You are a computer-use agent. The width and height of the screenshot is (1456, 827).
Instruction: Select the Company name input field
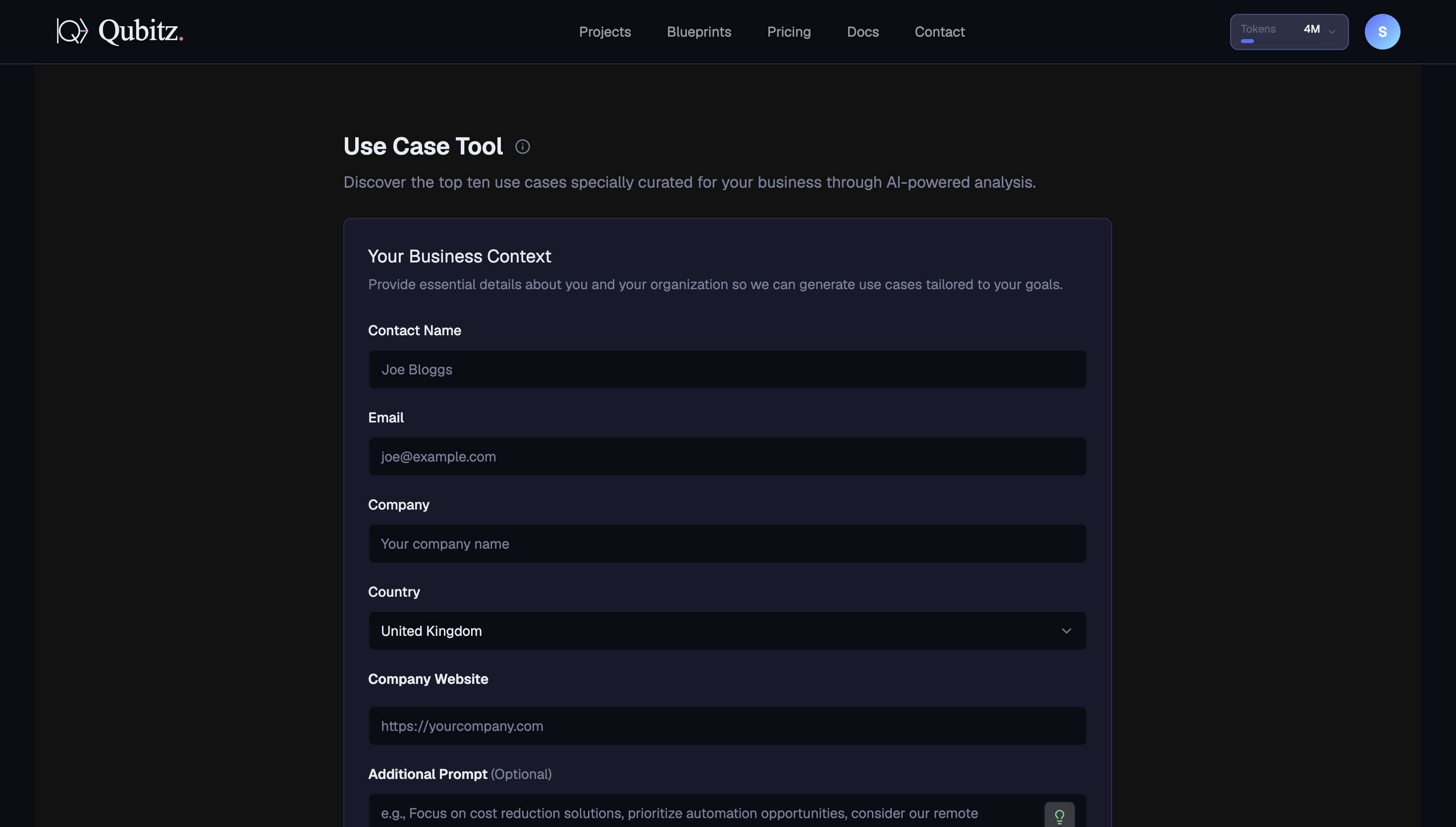click(727, 544)
